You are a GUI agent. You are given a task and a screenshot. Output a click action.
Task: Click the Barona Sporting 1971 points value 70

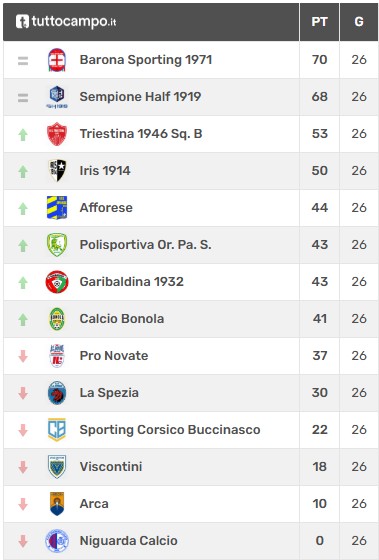(319, 60)
